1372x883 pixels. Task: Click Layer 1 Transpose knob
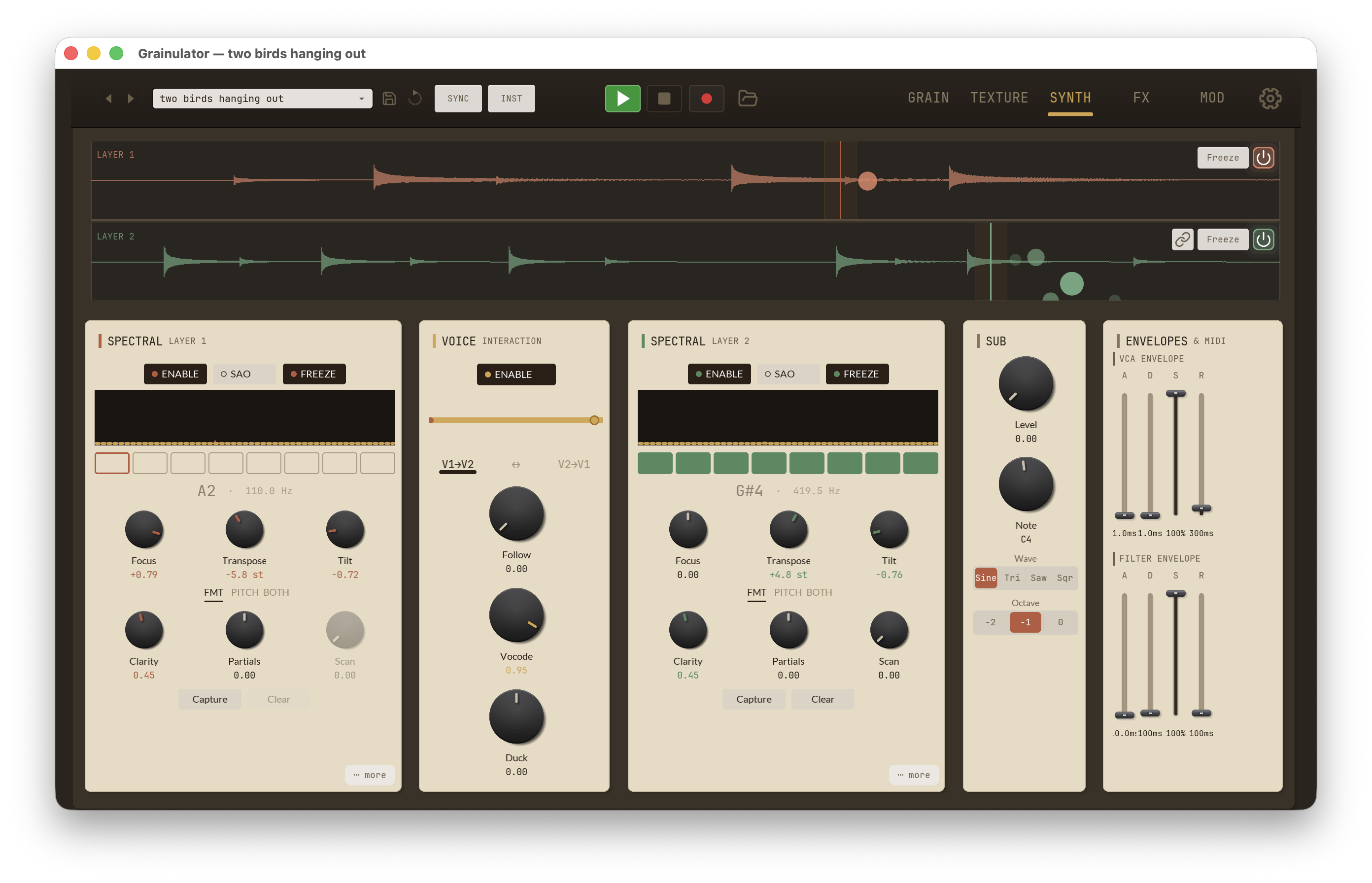coord(244,530)
